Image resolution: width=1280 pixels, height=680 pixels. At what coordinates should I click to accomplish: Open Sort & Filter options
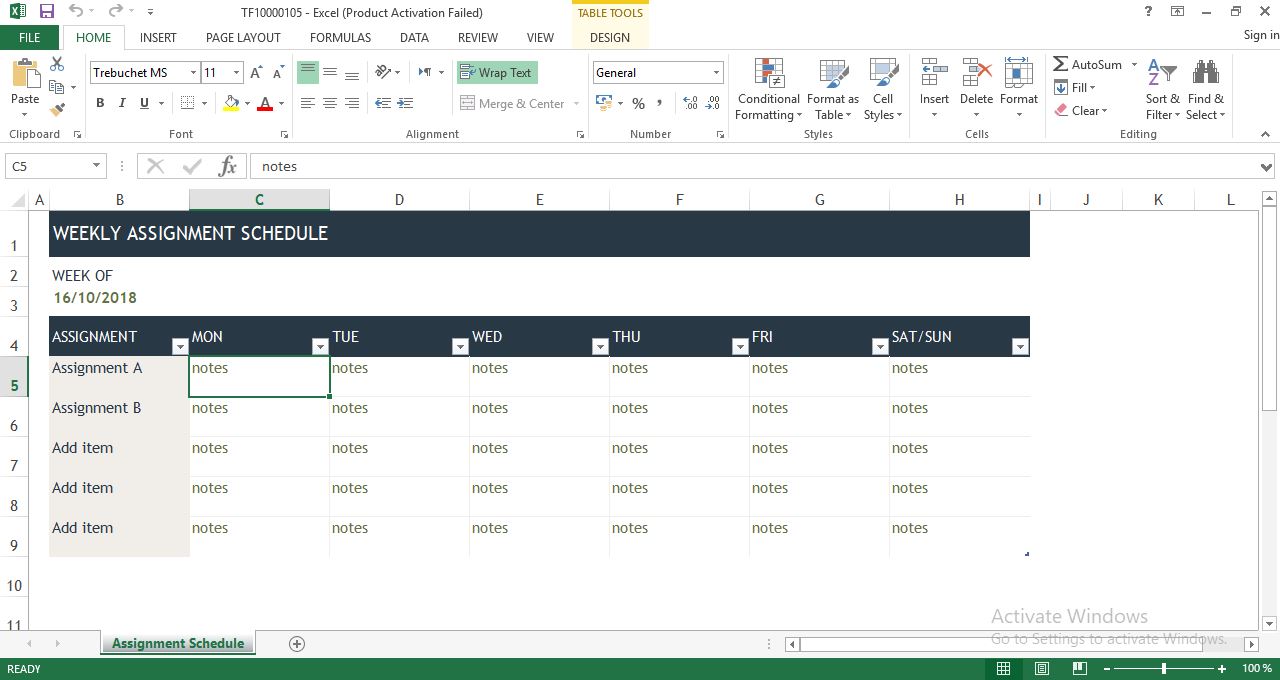(1163, 90)
